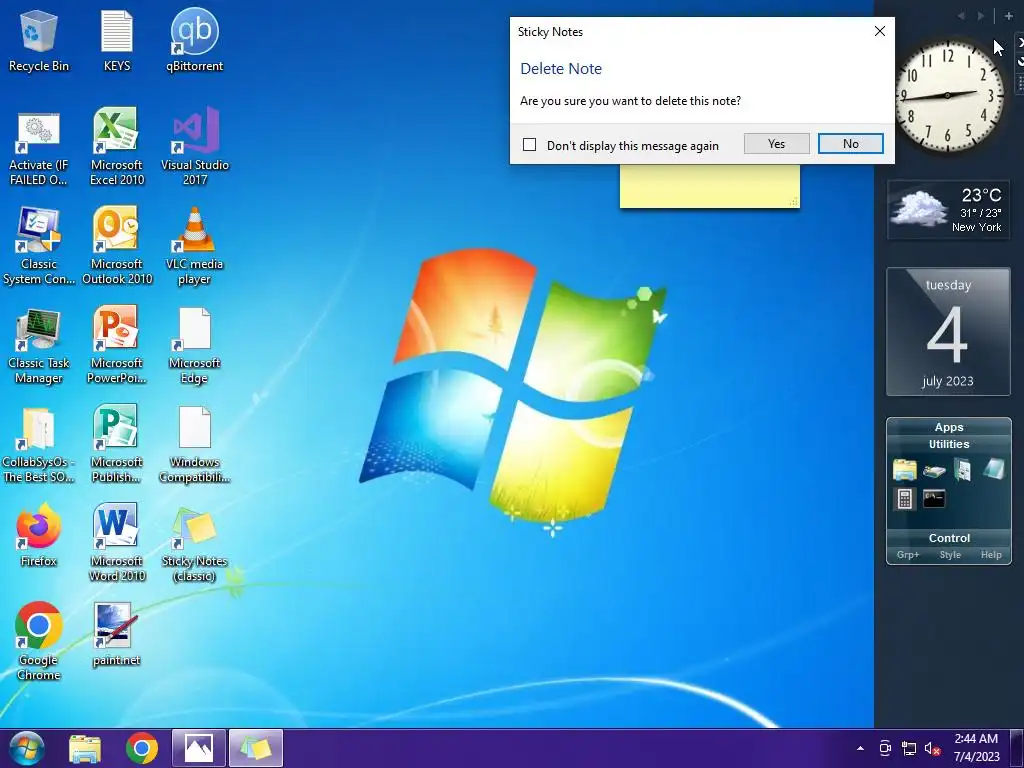Select the Firefox desktop icon
The image size is (1024, 768).
click(x=39, y=536)
